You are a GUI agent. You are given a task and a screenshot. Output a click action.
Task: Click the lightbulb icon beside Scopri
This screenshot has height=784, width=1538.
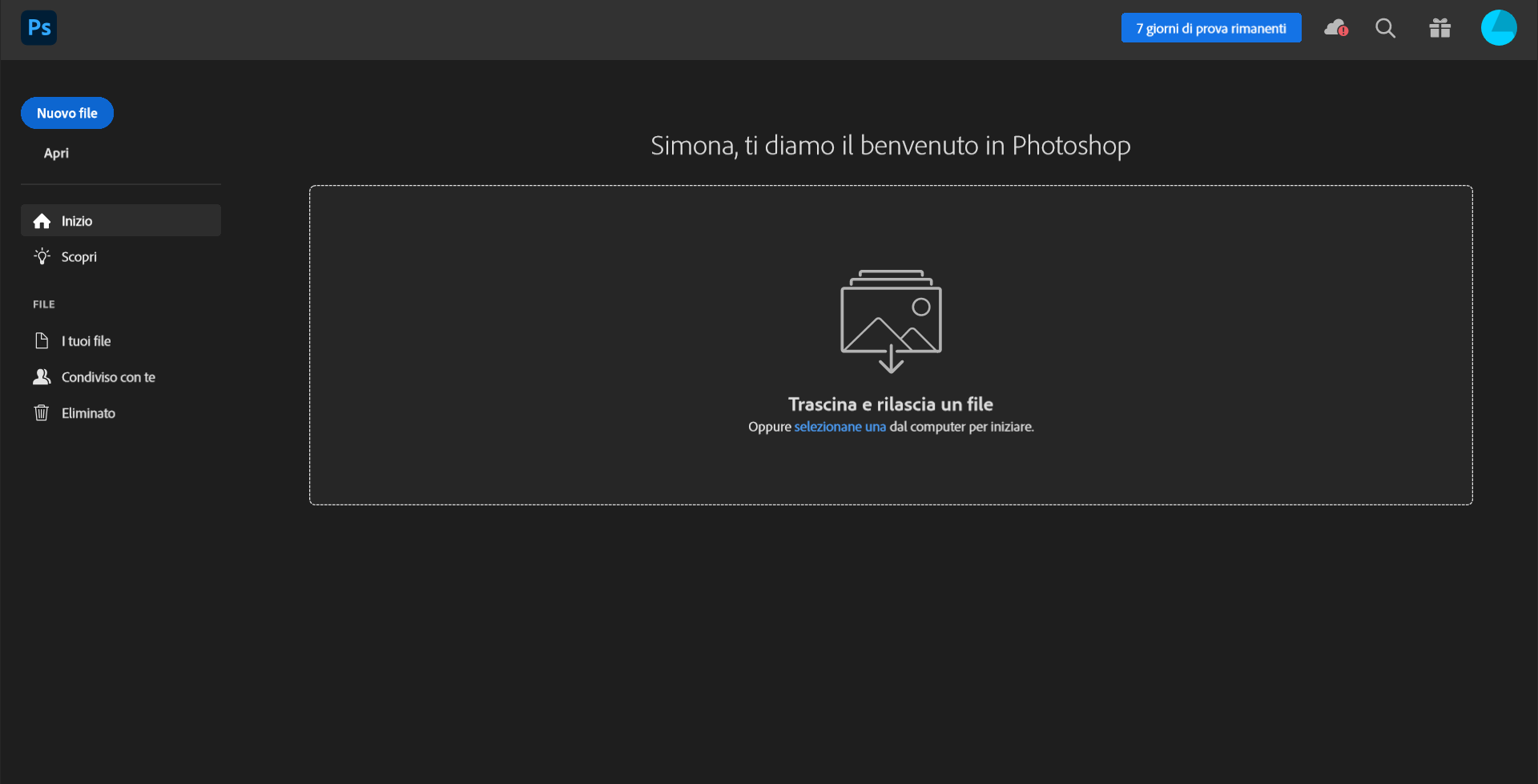pos(41,256)
